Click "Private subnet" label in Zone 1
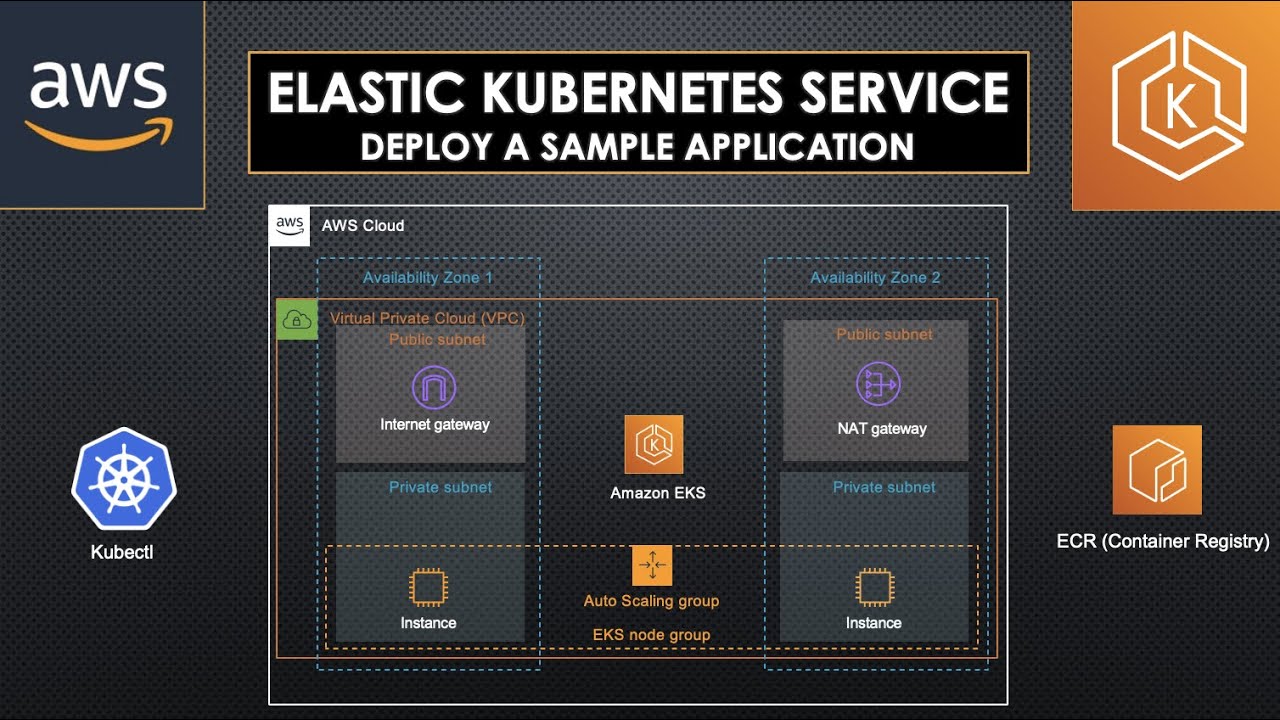This screenshot has height=720, width=1280. (441, 488)
